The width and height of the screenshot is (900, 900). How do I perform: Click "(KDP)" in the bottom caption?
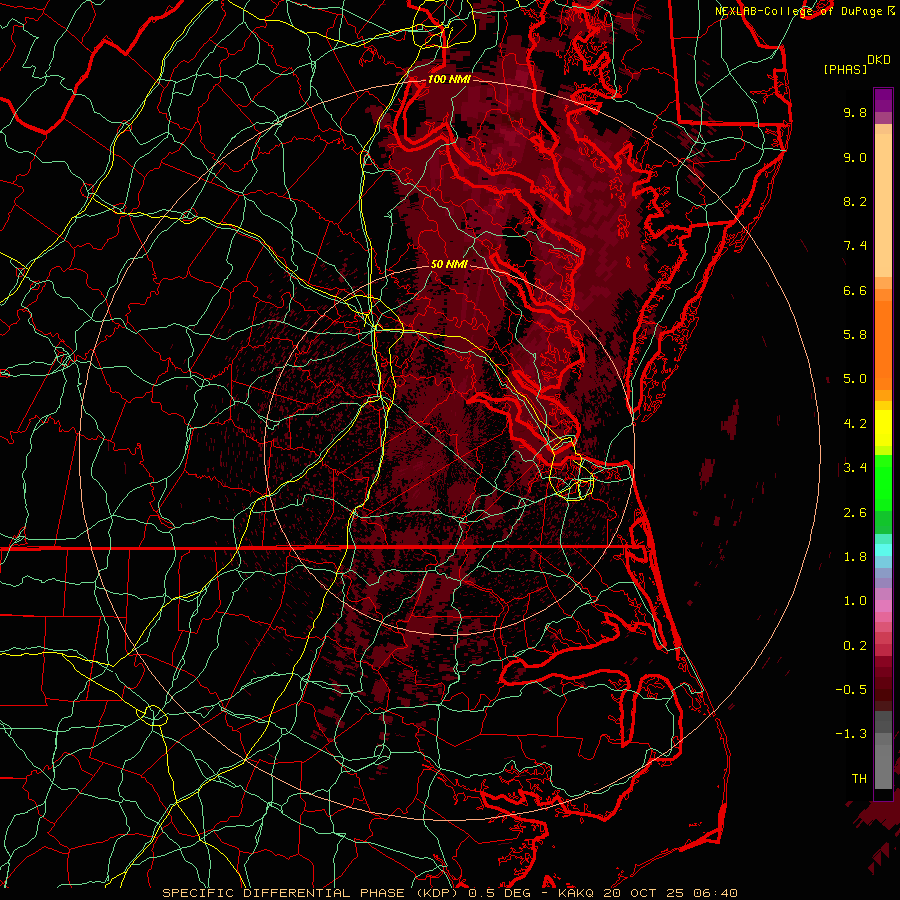pos(439,893)
